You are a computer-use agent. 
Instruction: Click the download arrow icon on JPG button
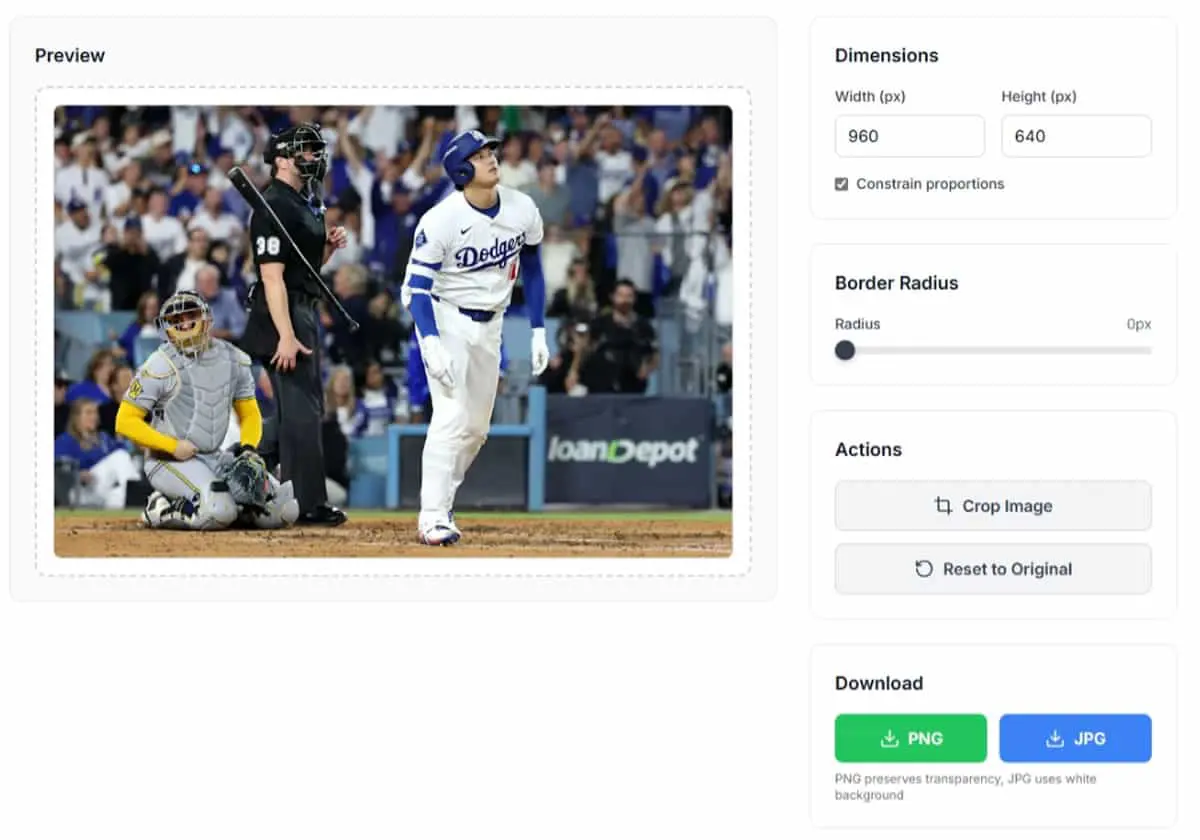(1055, 739)
